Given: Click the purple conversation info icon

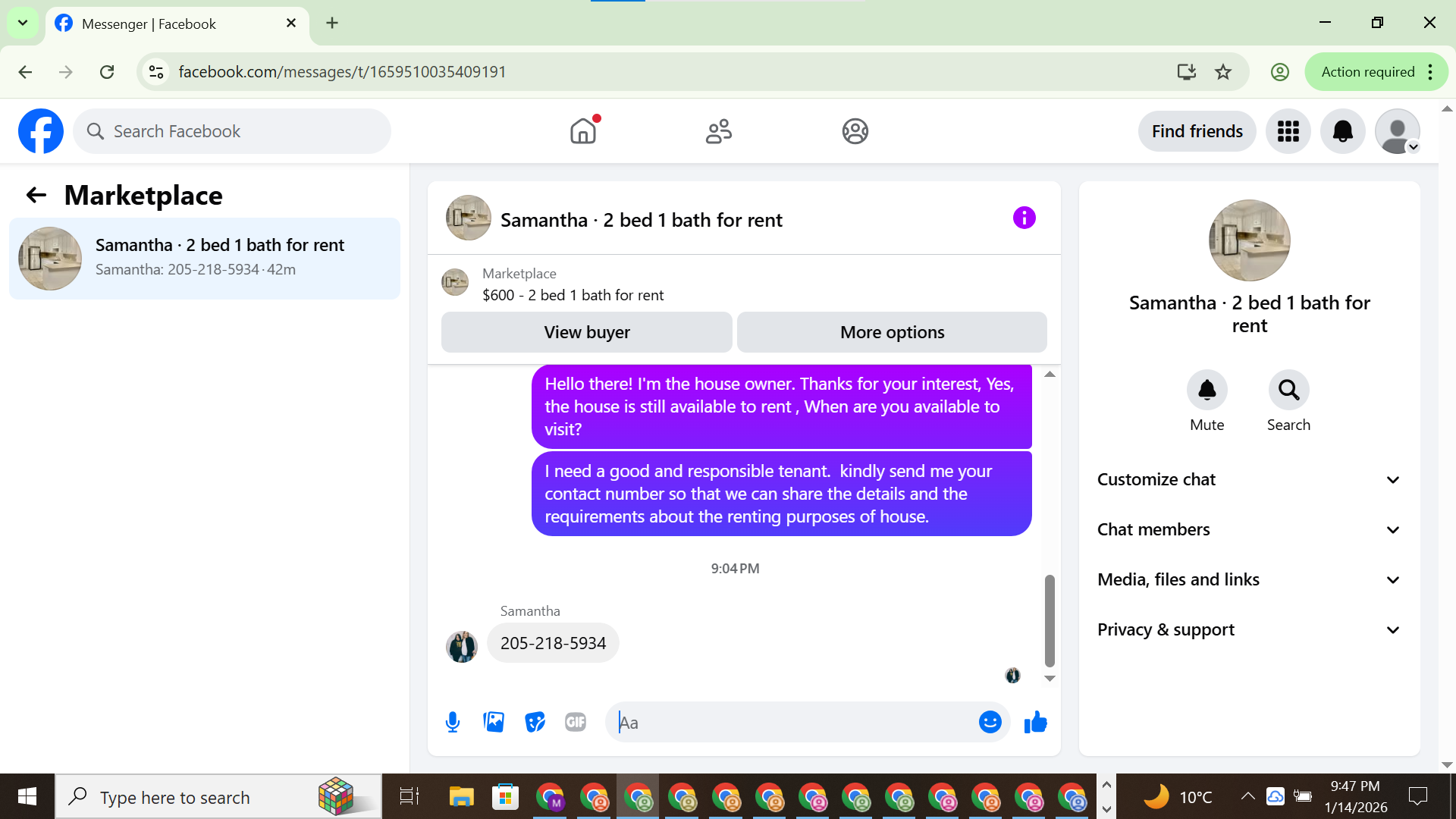Looking at the screenshot, I should point(1024,218).
